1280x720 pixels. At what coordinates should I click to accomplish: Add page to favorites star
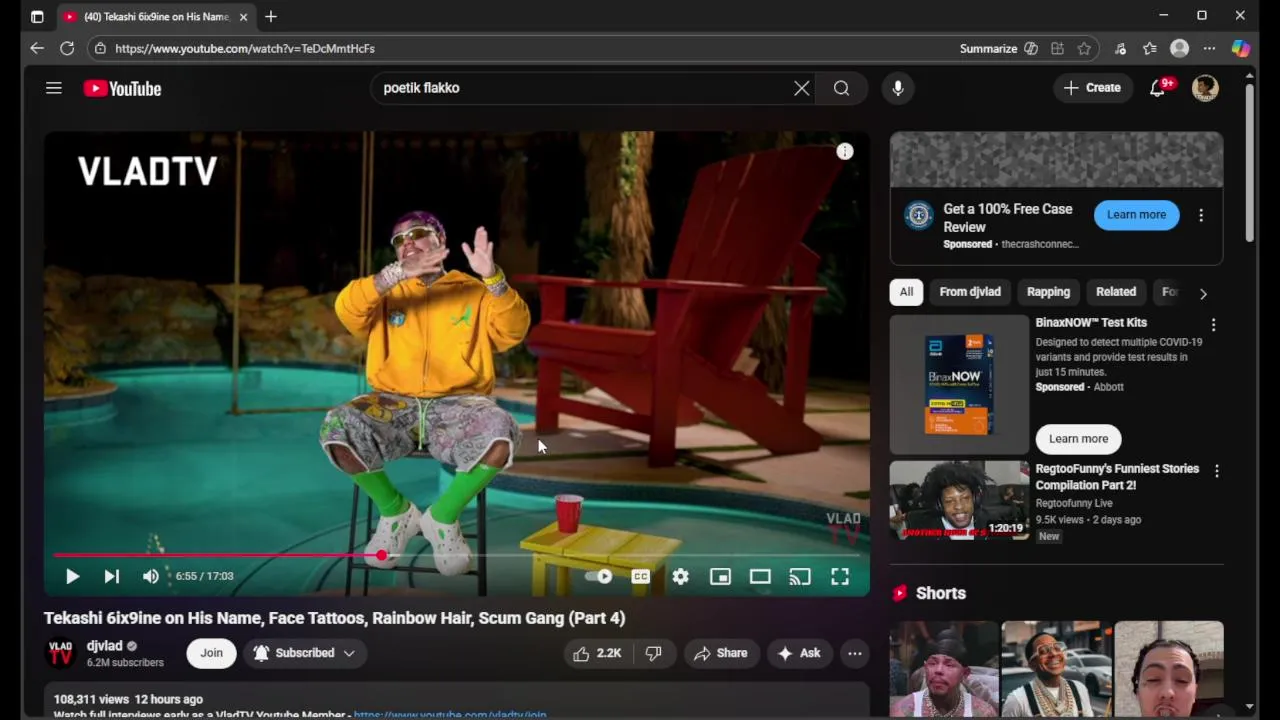pyautogui.click(x=1084, y=48)
